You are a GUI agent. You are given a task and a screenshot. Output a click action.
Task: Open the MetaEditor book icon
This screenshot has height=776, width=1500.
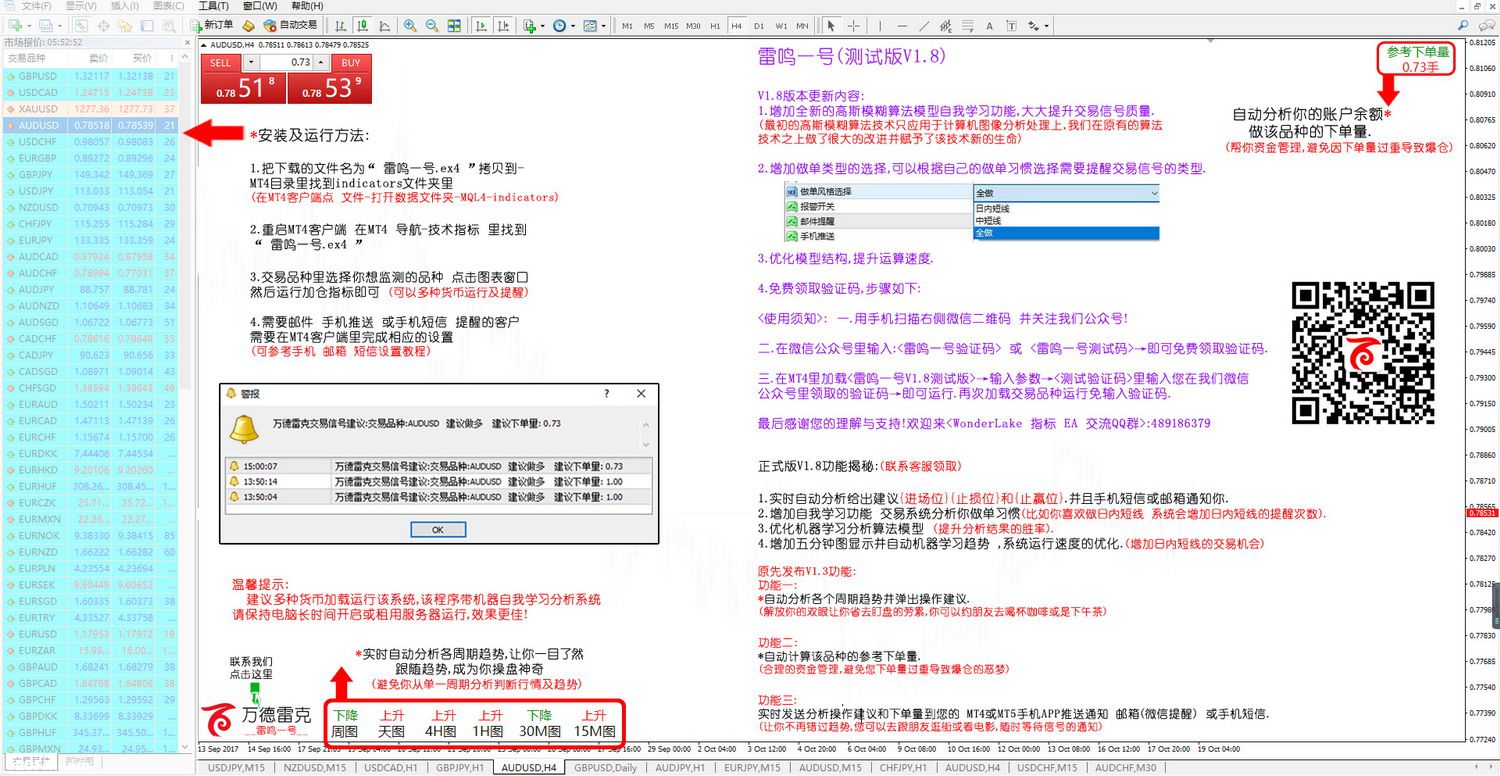249,25
